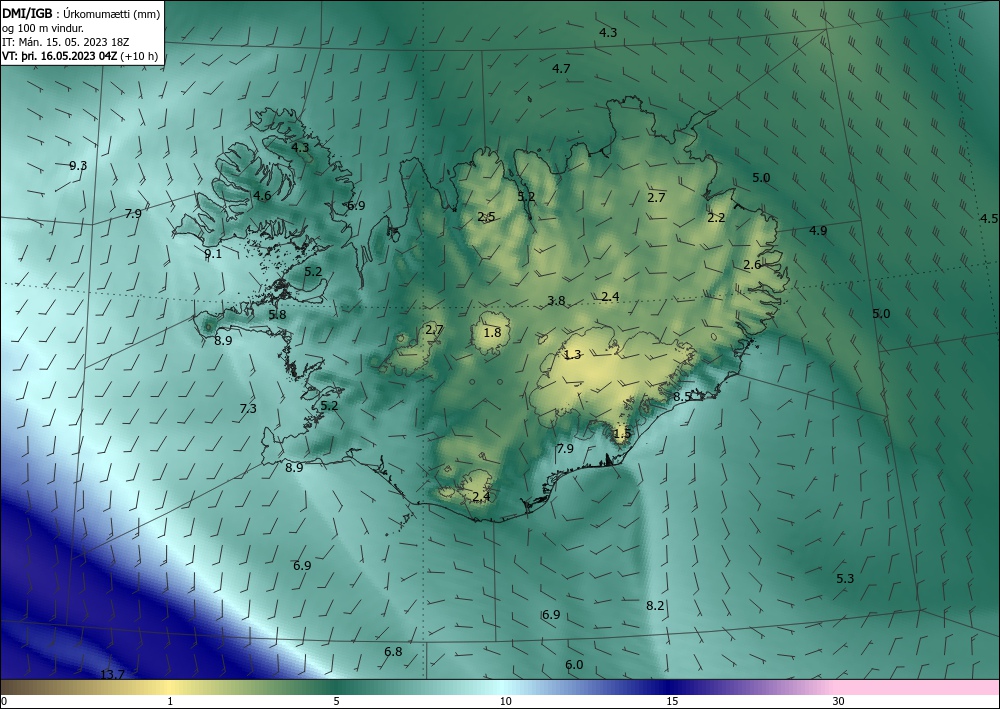Viewport: 1000px width, 709px height.
Task: Click the 13.7 value over the ocean
Action: (x=113, y=675)
